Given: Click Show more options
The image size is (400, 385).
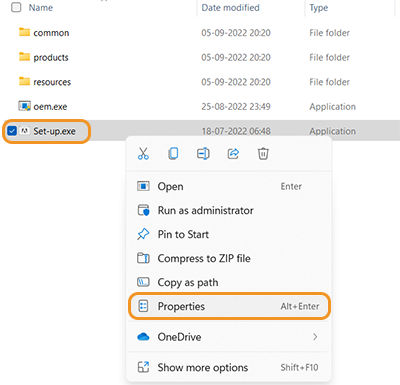Looking at the screenshot, I should pos(229,367).
